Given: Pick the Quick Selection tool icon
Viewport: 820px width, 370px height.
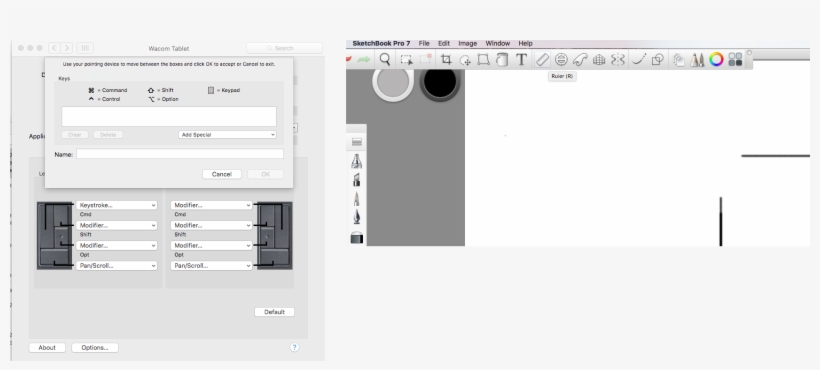Looking at the screenshot, I should click(x=426, y=60).
